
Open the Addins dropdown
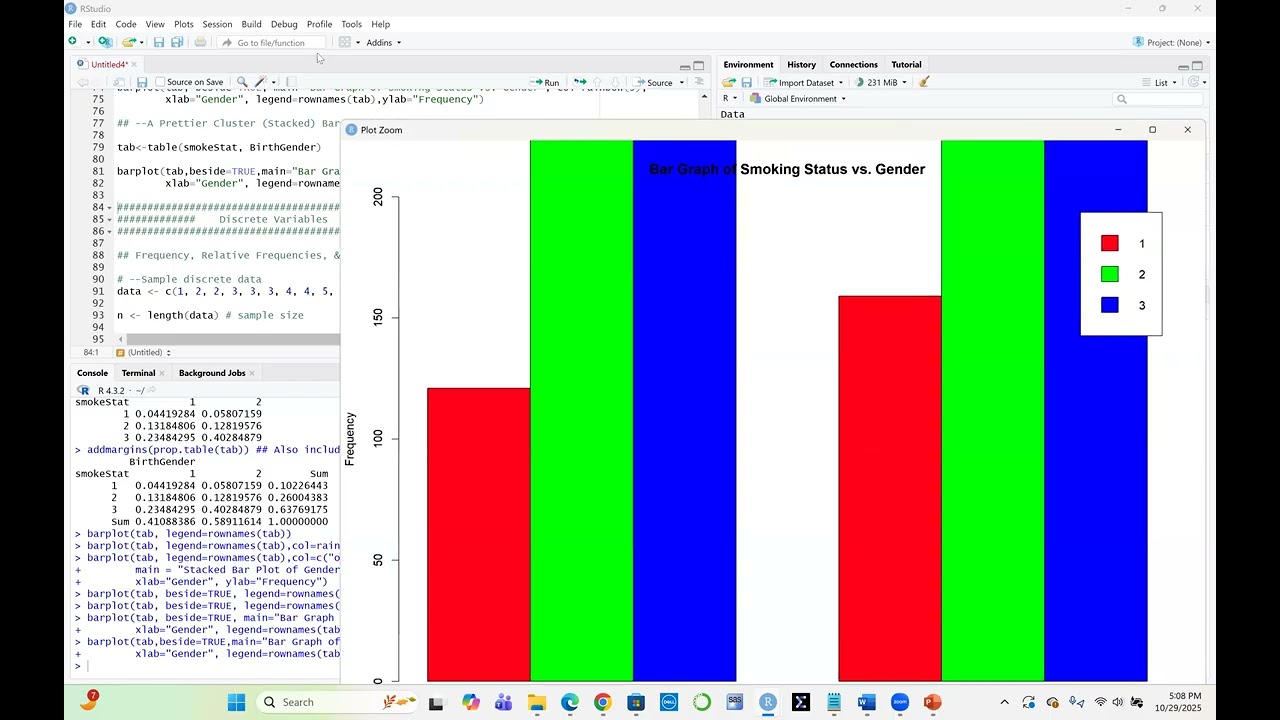coord(384,42)
